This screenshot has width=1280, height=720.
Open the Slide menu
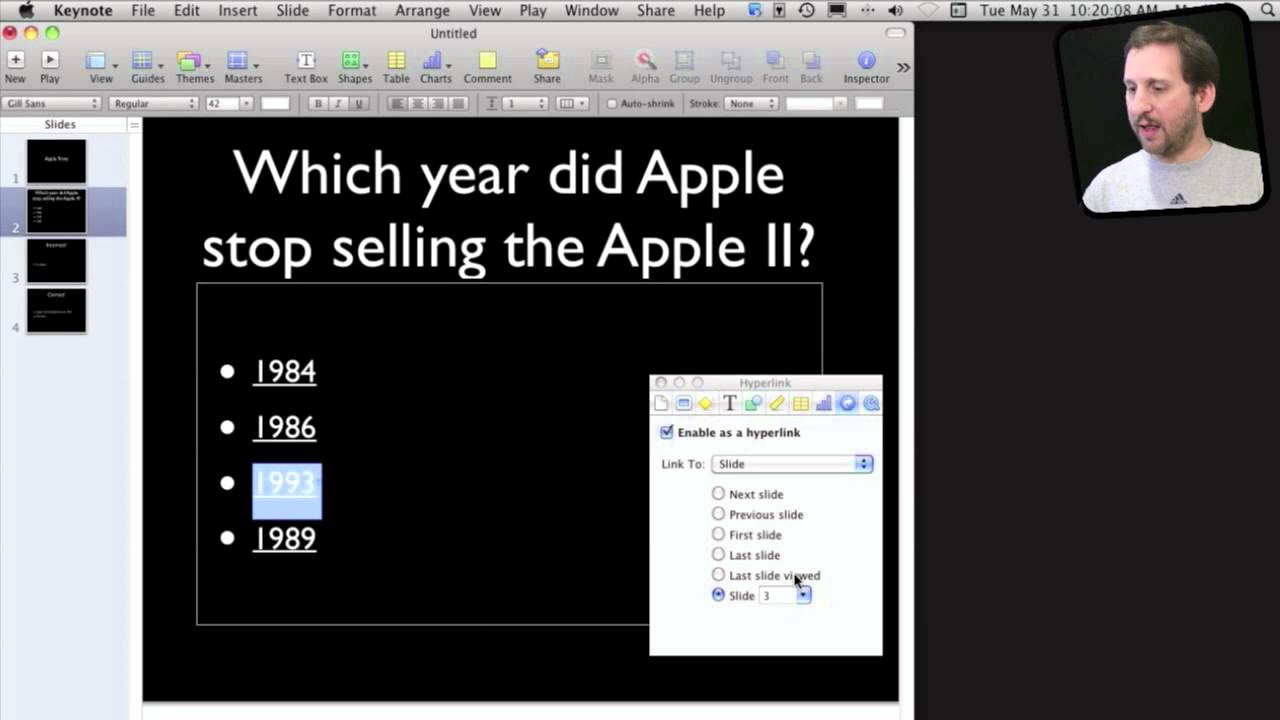(292, 10)
